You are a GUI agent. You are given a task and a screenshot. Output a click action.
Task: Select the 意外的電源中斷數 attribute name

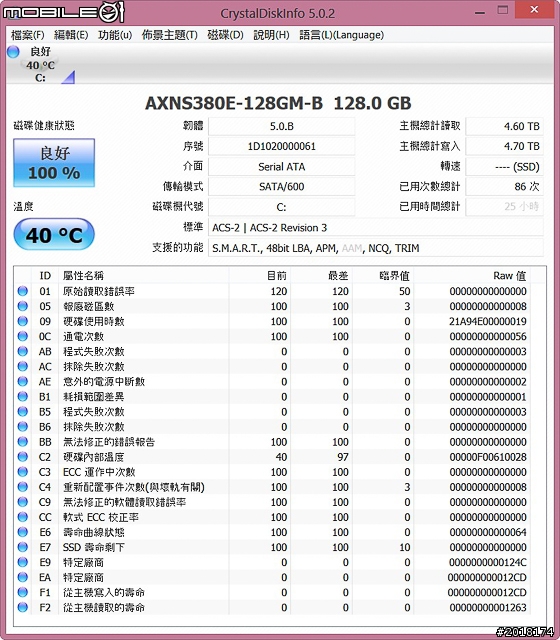click(x=104, y=382)
